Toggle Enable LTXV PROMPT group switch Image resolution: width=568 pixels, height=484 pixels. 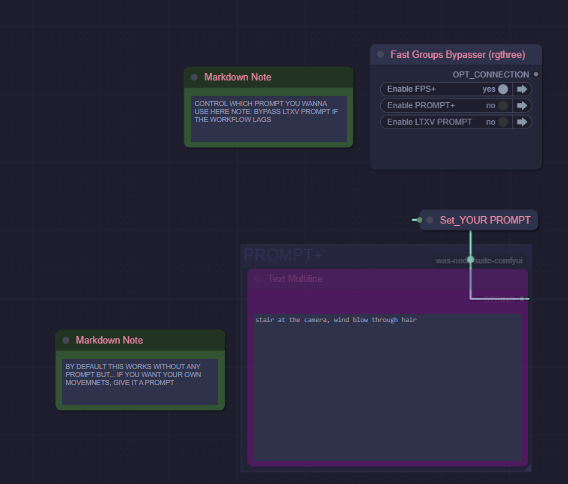tap(503, 122)
